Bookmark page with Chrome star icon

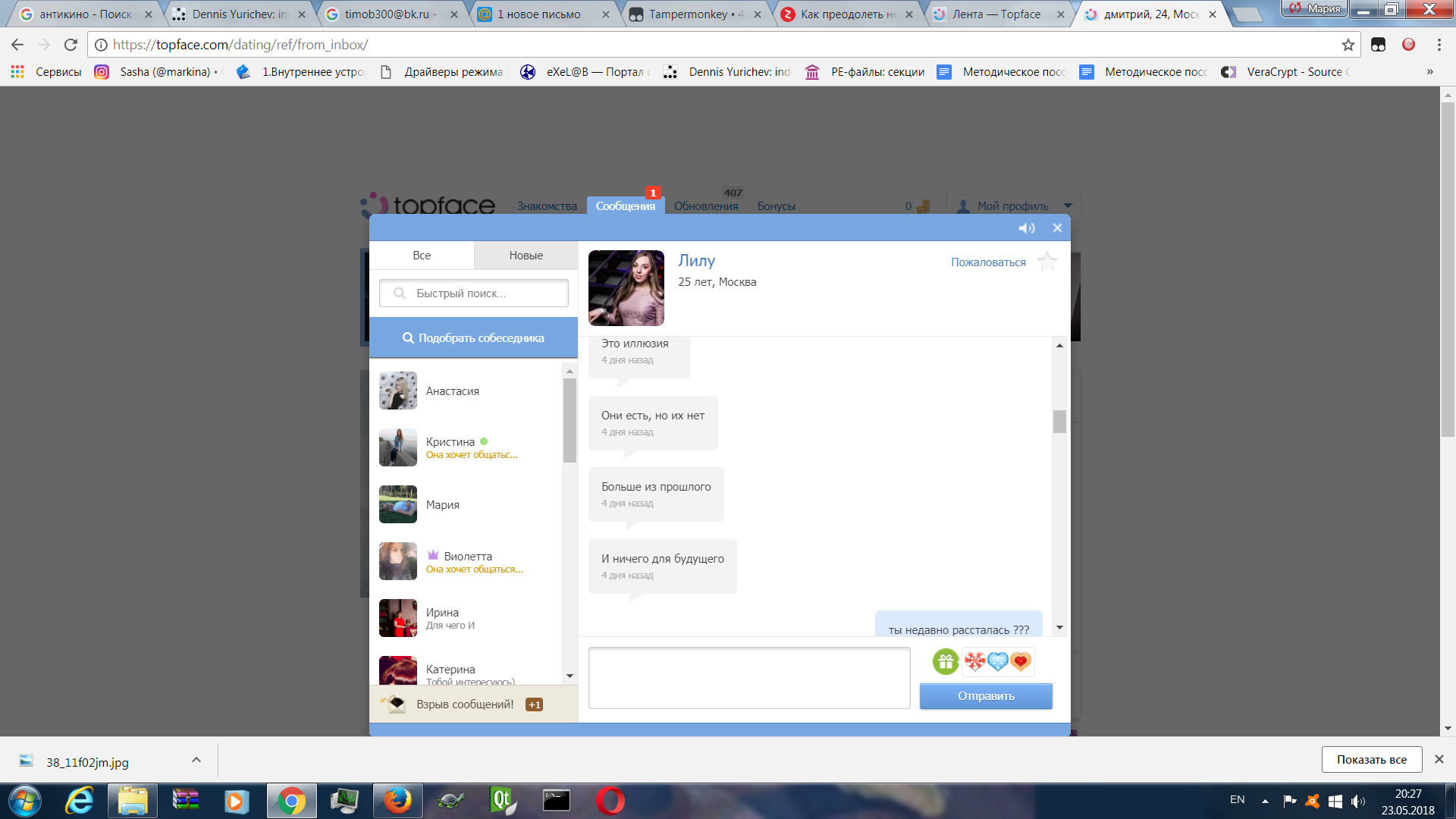pyautogui.click(x=1348, y=45)
